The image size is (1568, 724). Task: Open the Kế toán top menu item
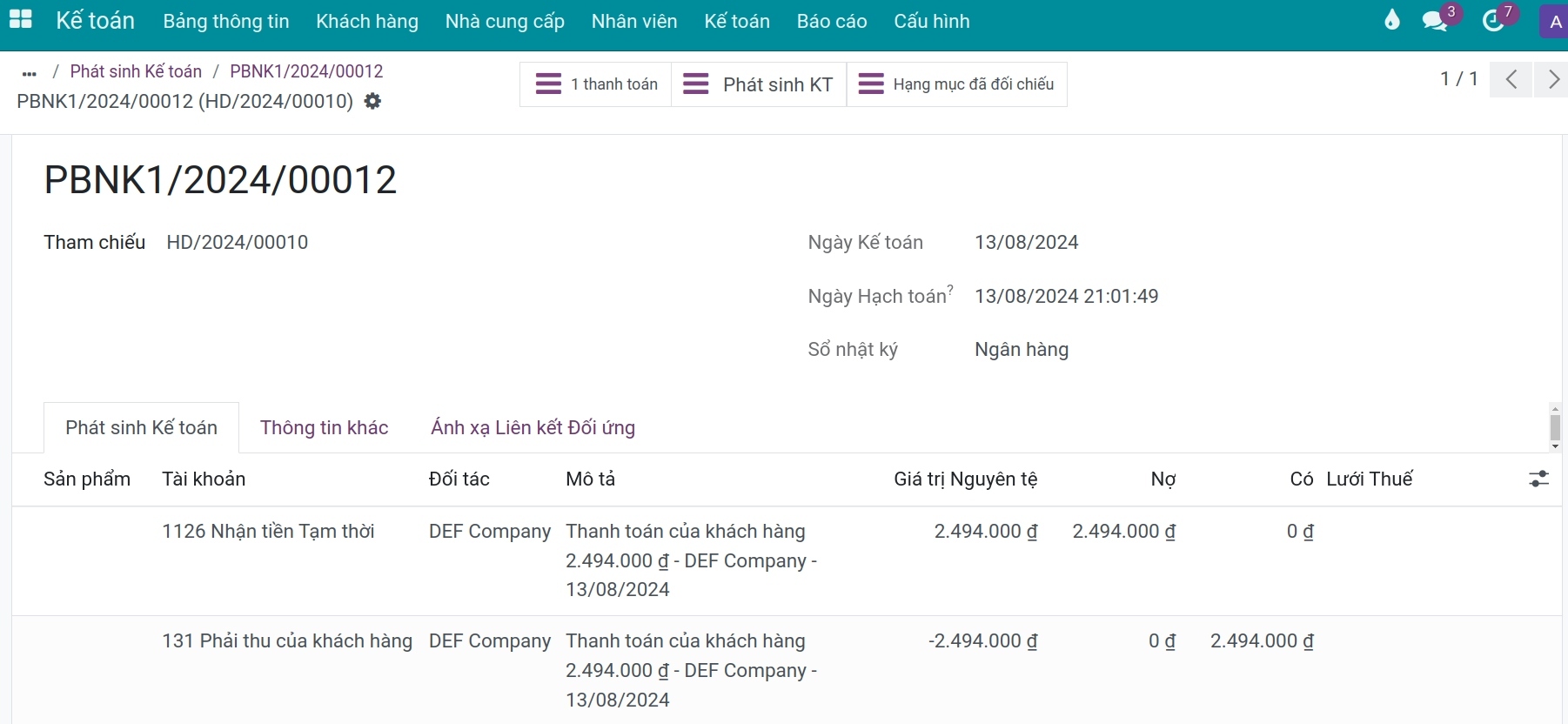[737, 21]
